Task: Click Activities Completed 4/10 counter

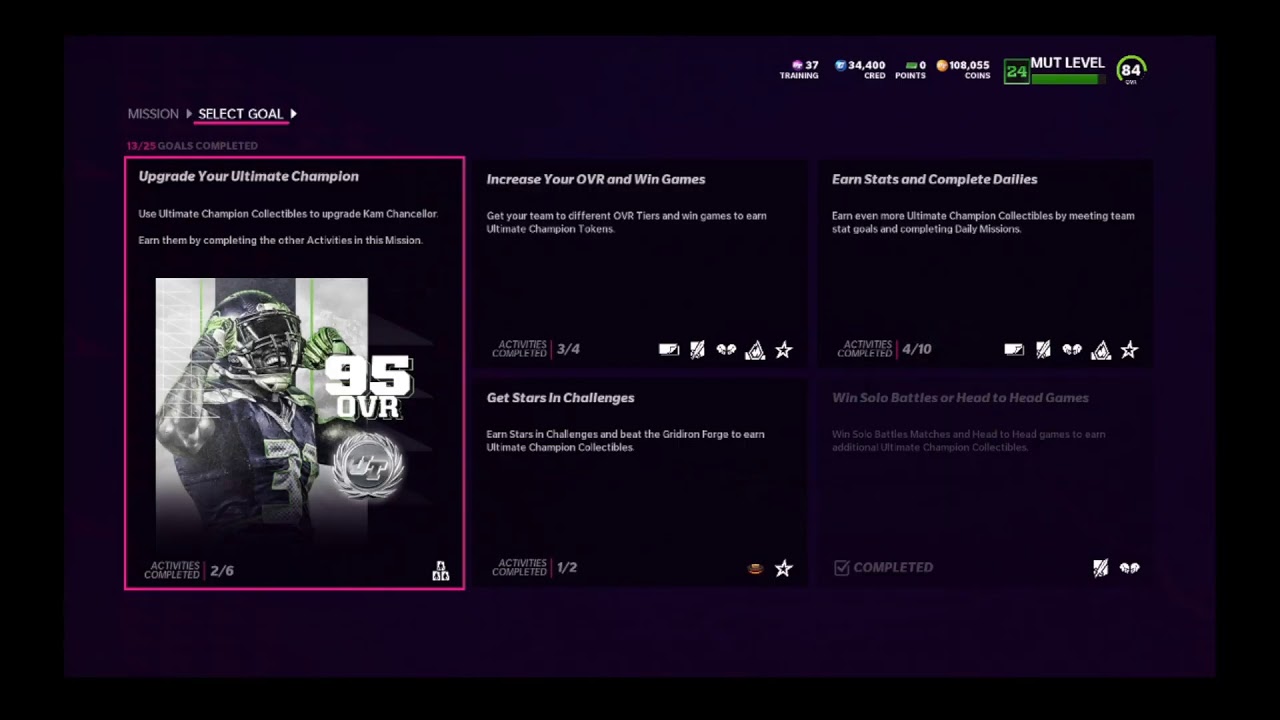Action: (x=884, y=349)
